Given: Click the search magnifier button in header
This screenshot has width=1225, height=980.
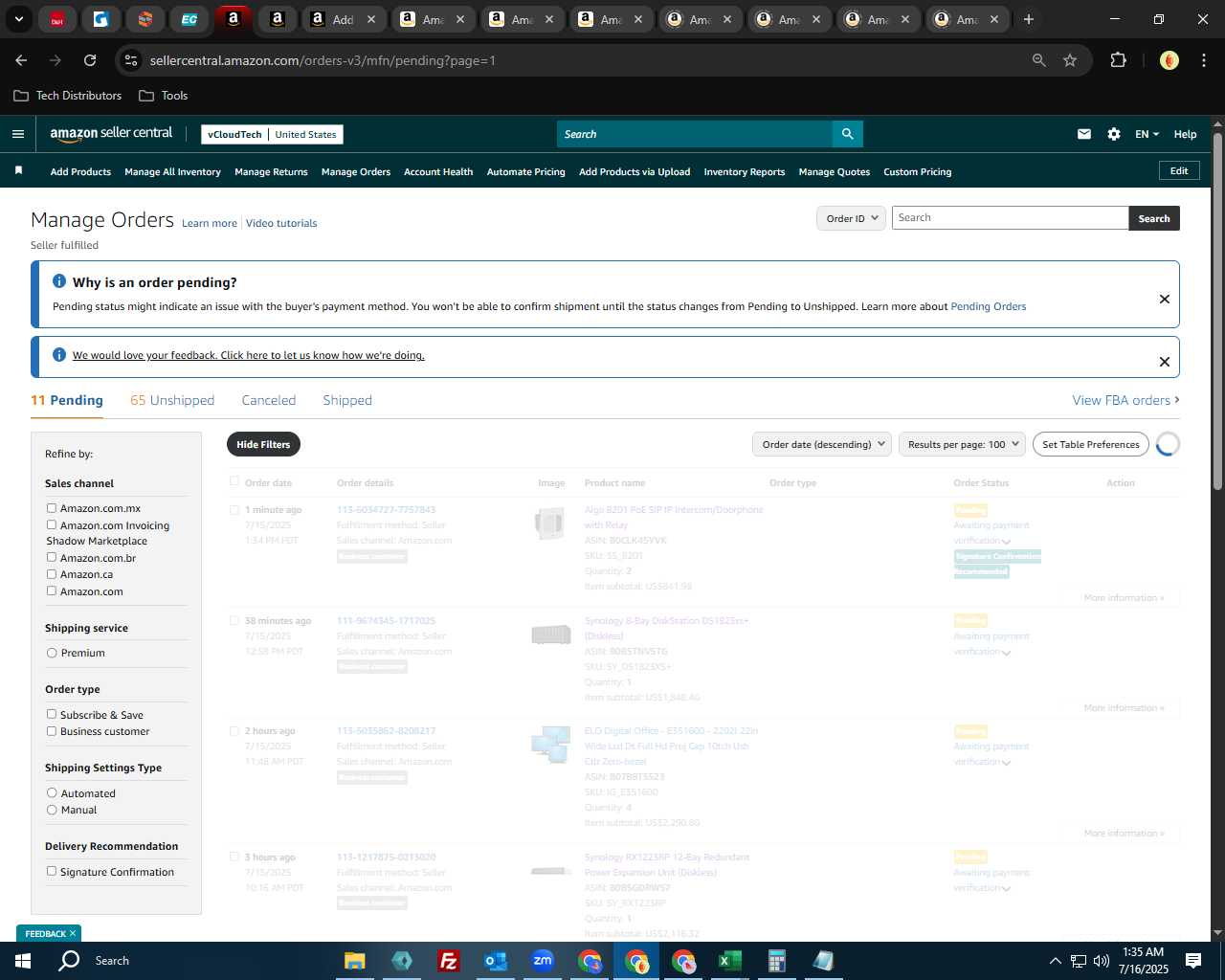Looking at the screenshot, I should click(848, 134).
